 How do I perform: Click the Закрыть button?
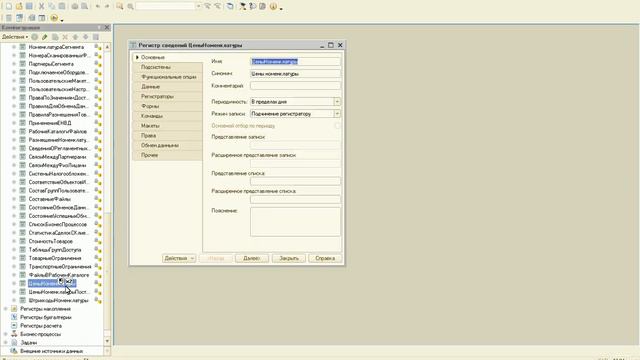coord(289,258)
